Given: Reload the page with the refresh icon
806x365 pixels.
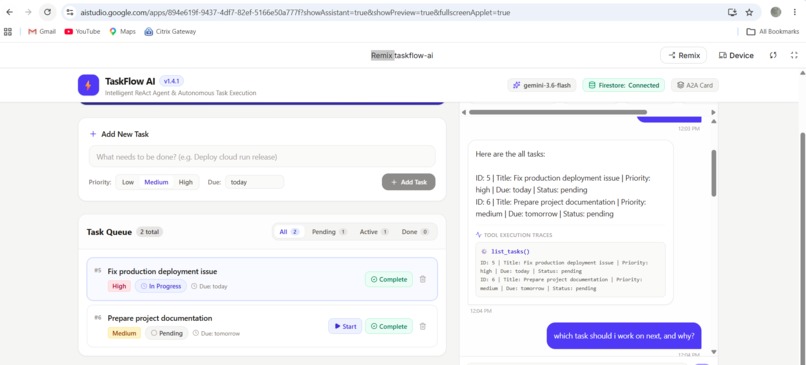Looking at the screenshot, I should [x=47, y=12].
